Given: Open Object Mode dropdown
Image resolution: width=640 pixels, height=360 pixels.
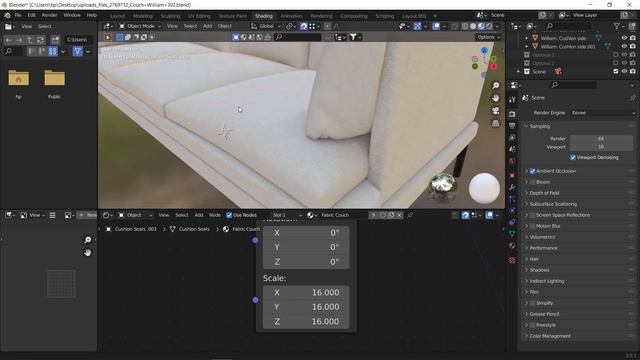Looking at the screenshot, I should [x=140, y=26].
